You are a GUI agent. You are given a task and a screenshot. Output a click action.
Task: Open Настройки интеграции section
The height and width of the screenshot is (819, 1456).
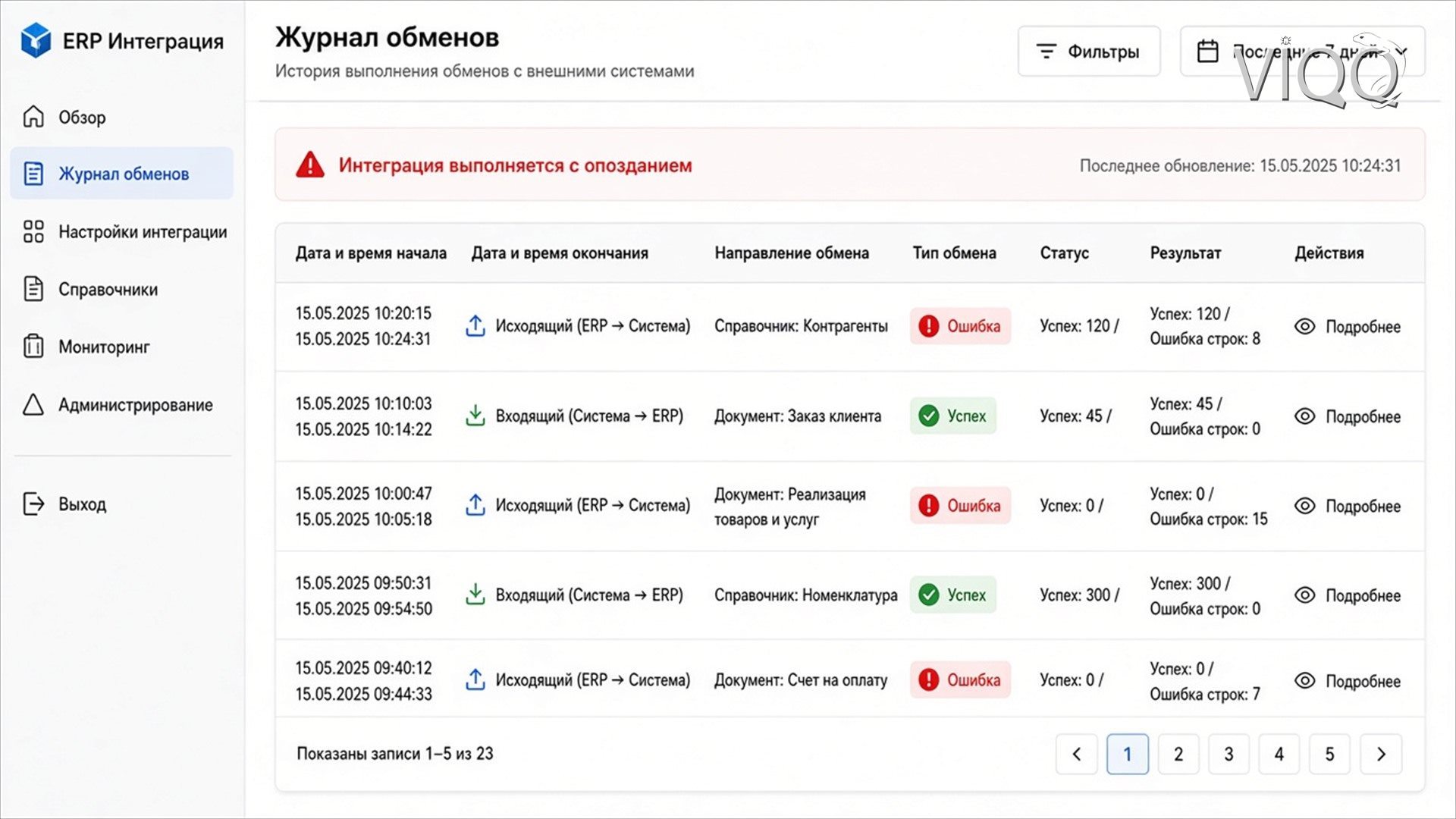click(x=125, y=232)
